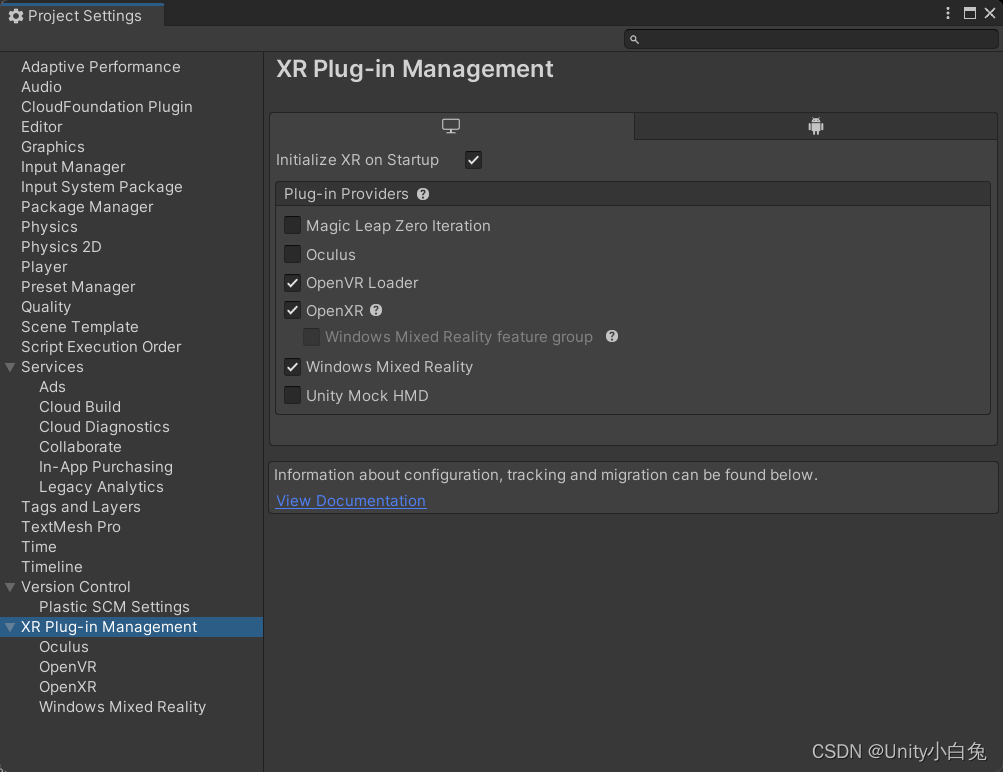Close the Project Settings window
Screen dimensions: 1003x772
click(x=990, y=13)
